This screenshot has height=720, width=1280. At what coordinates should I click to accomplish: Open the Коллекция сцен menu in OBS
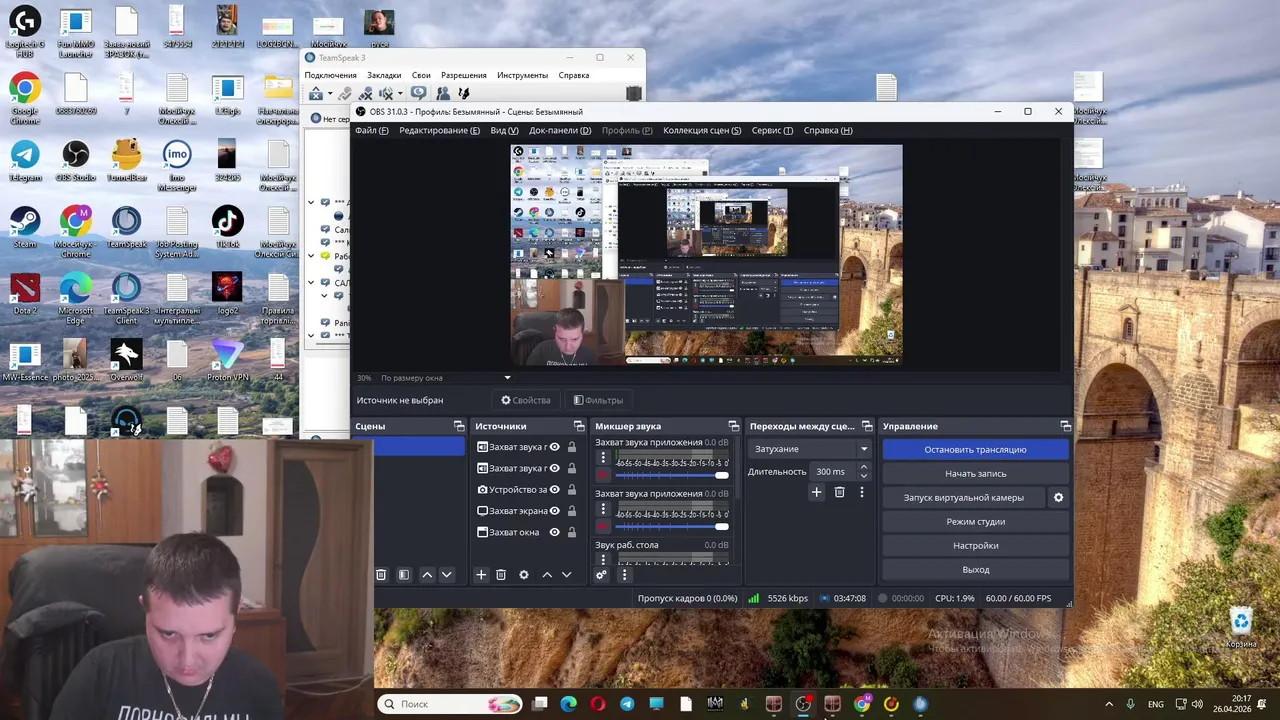point(702,130)
